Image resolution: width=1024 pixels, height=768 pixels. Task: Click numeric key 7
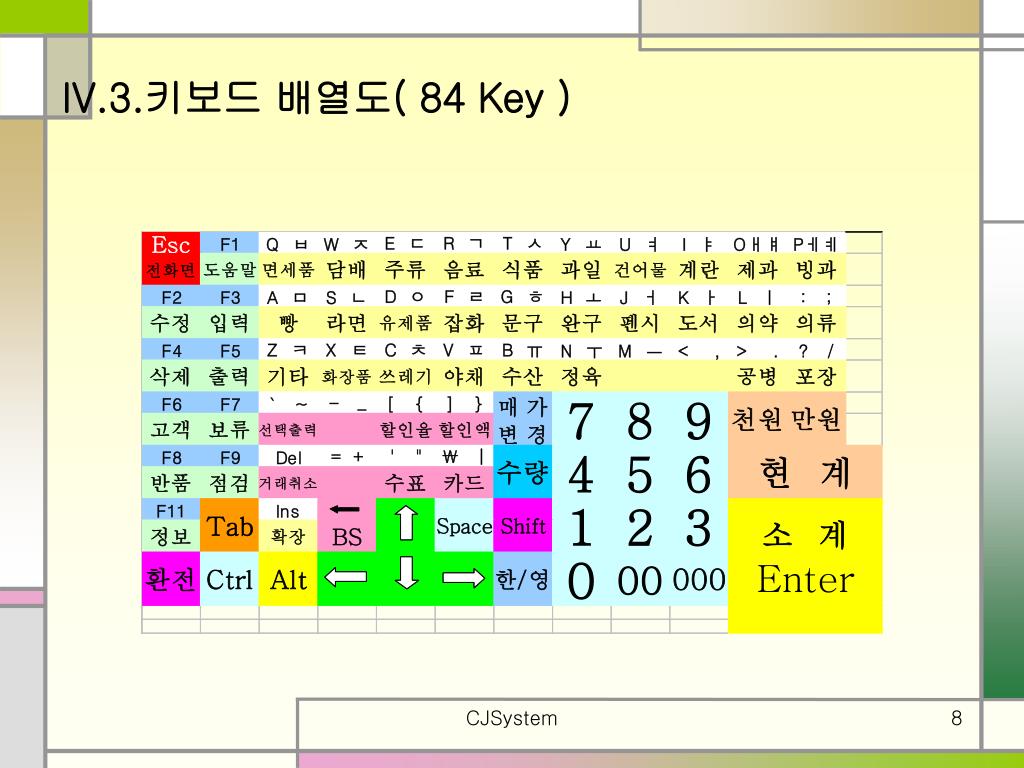coord(581,419)
